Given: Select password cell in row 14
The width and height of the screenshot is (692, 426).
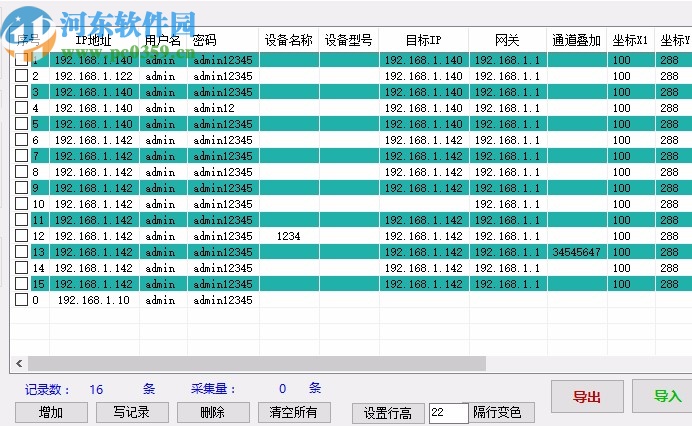Looking at the screenshot, I should (223, 268).
